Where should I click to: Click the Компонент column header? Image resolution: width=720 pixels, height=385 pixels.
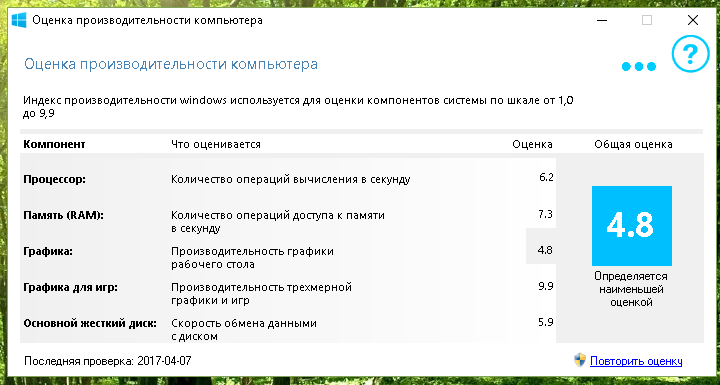tap(54, 144)
